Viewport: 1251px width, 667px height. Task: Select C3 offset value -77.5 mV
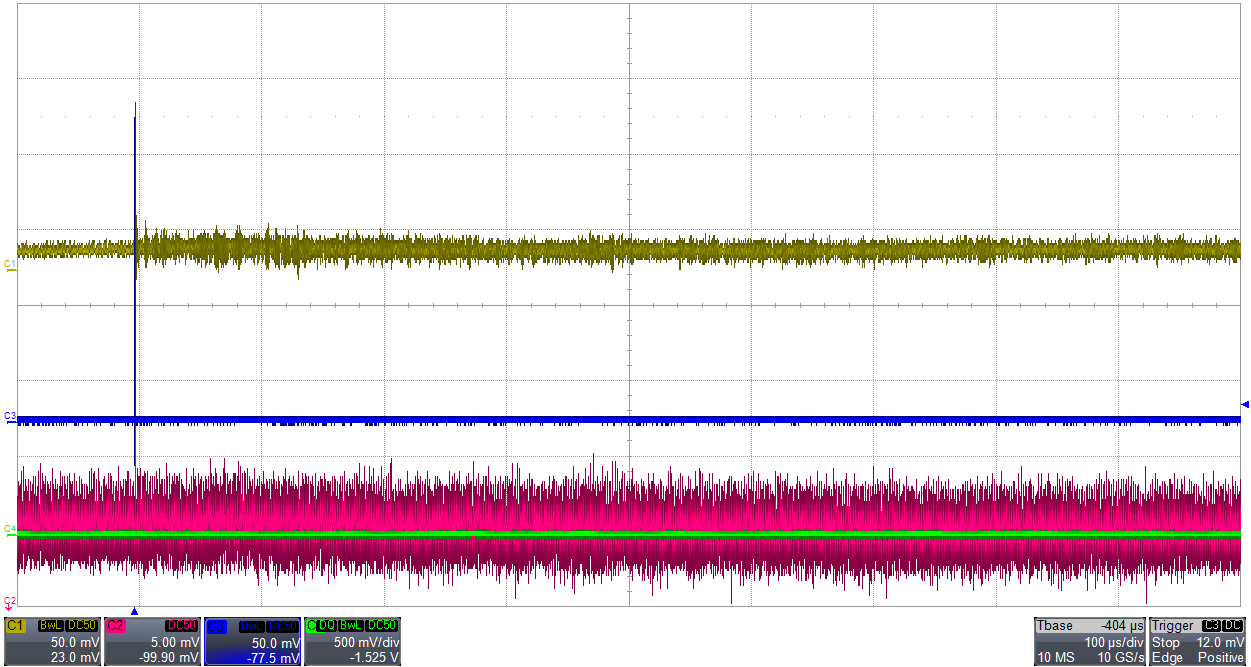(x=272, y=657)
